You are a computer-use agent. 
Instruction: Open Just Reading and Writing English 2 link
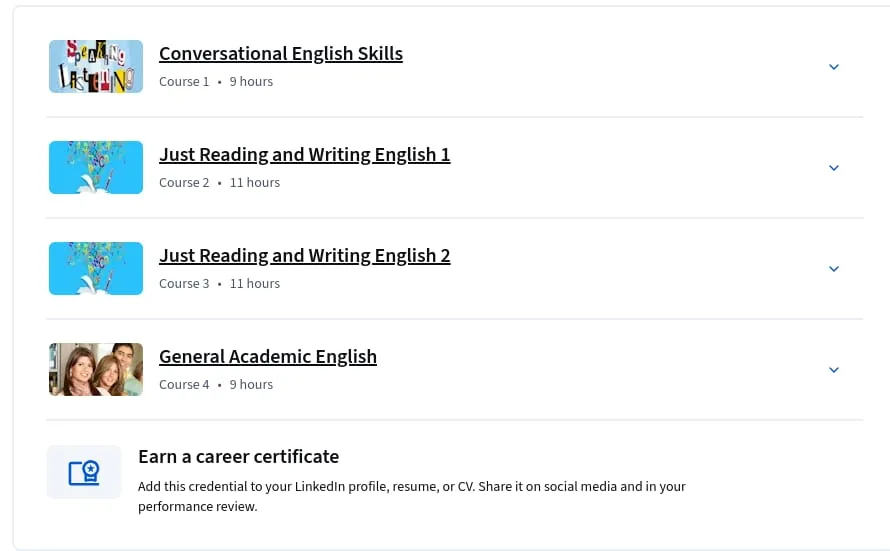pos(305,255)
